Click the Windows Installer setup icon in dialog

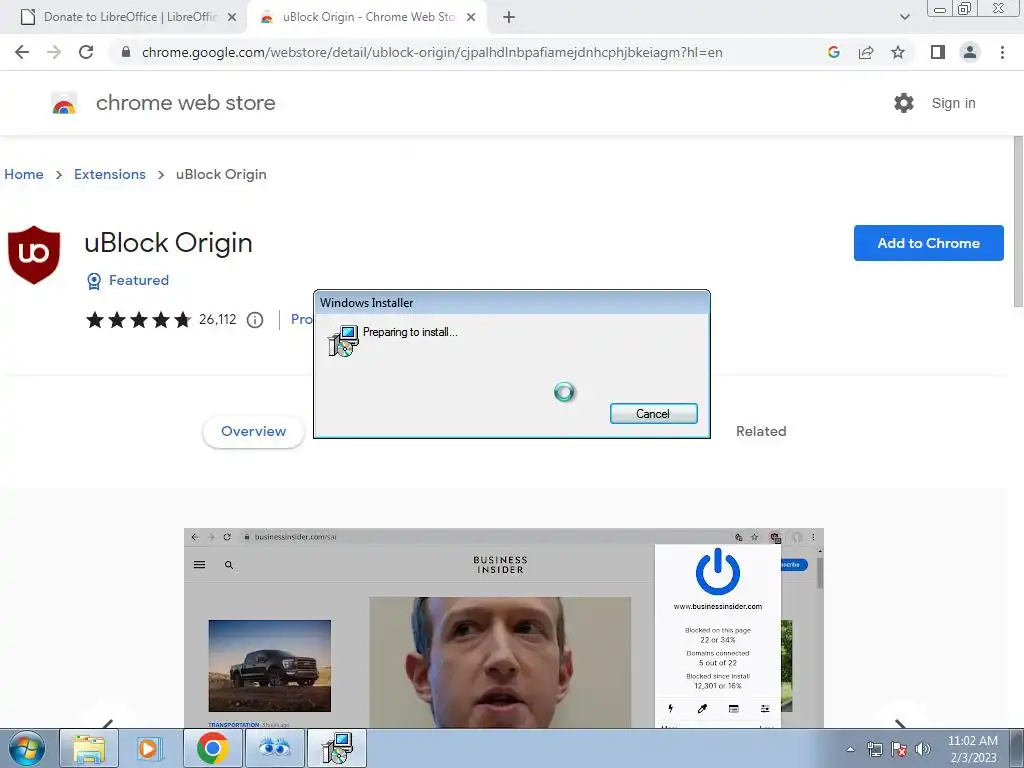click(x=343, y=340)
